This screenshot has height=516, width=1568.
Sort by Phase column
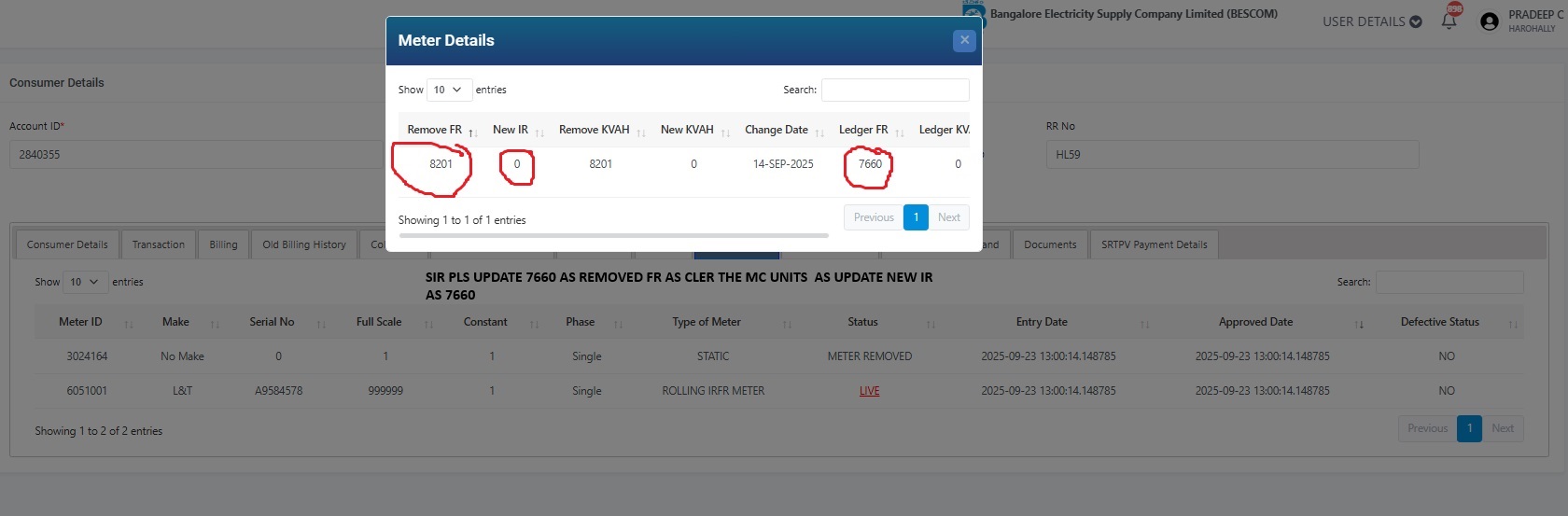coord(586,322)
